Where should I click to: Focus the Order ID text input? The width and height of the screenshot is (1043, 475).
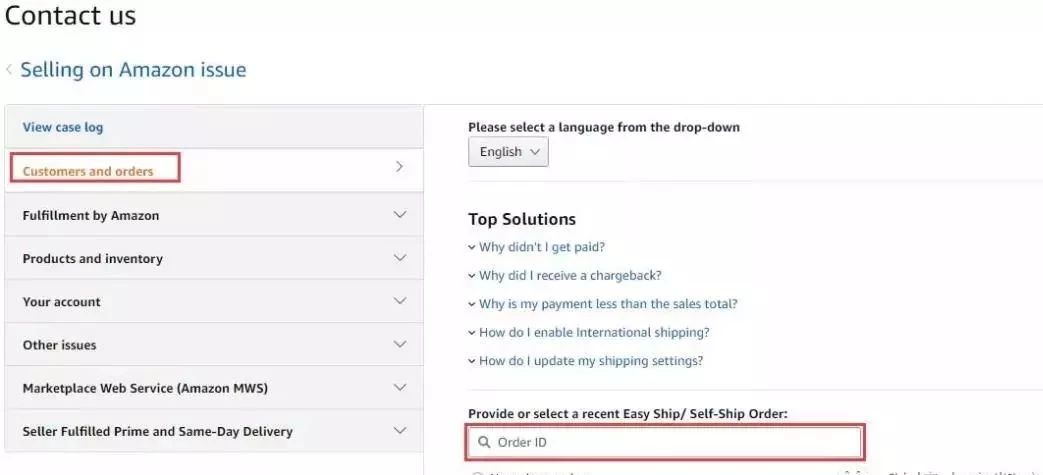click(670, 442)
